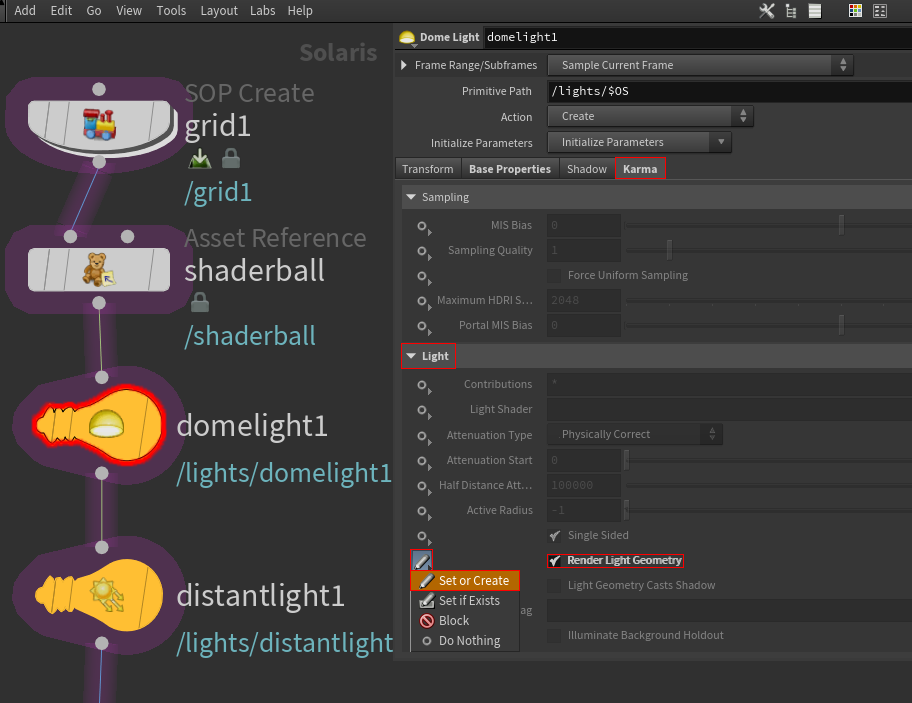Viewport: 912px width, 703px height.
Task: Click the lock icon under grid1
Action: 230,158
